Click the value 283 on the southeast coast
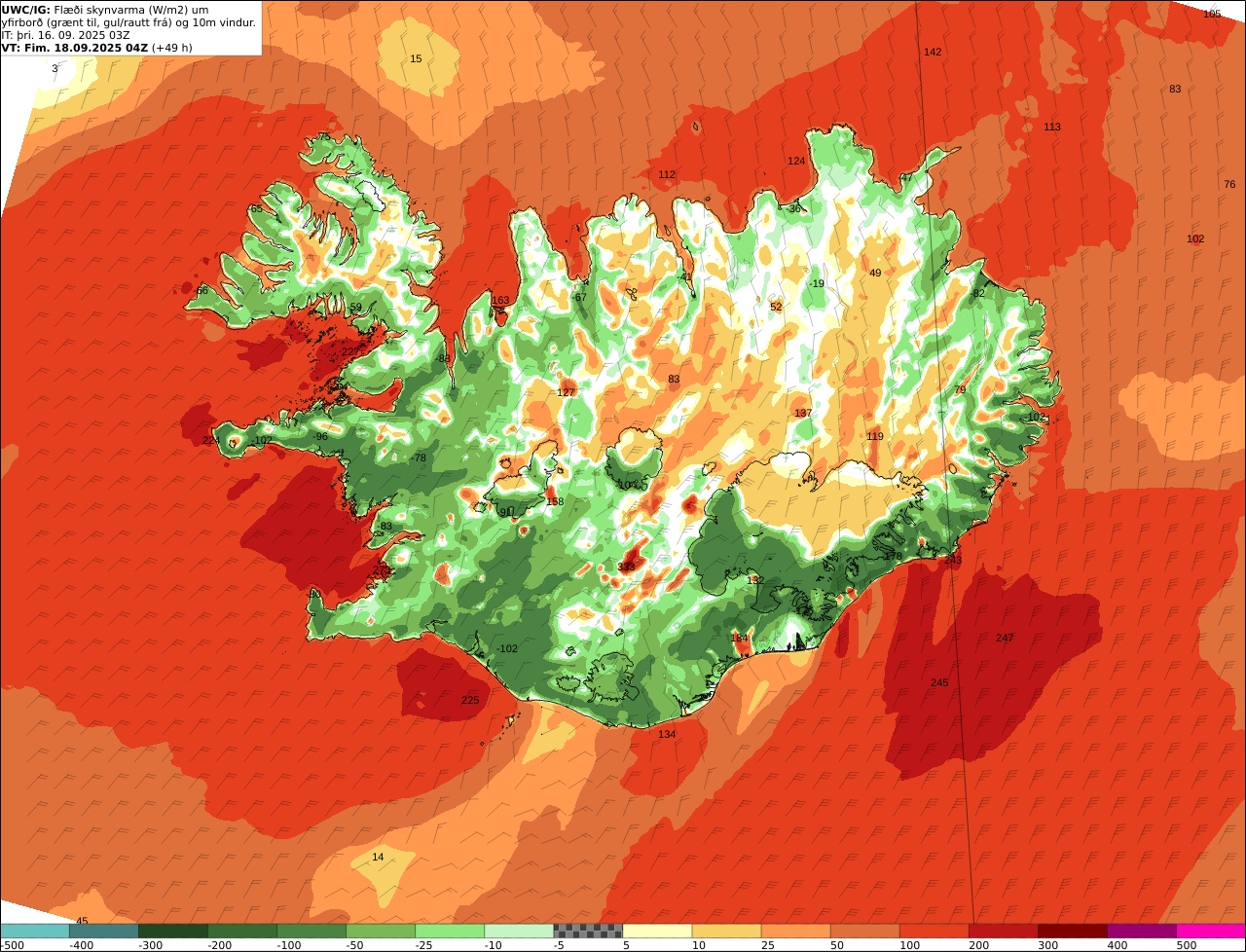Viewport: 1246px width, 952px height. click(953, 561)
